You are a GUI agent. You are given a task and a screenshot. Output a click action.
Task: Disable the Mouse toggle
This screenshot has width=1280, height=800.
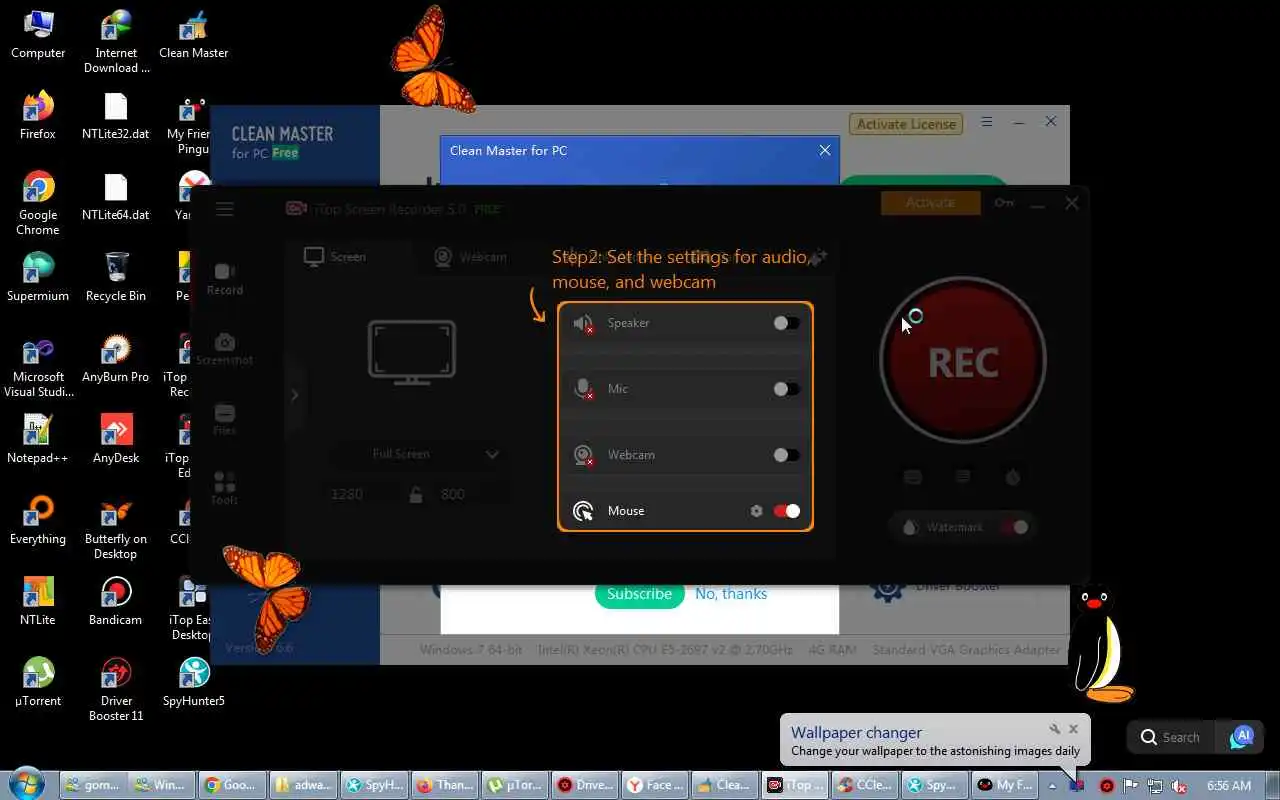click(787, 511)
